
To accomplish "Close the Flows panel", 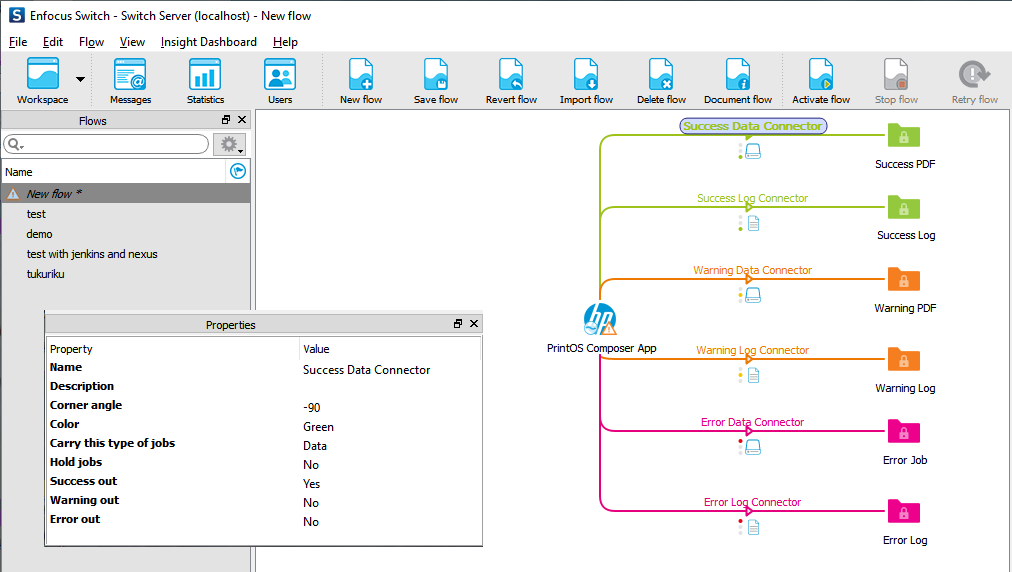I will 242,119.
